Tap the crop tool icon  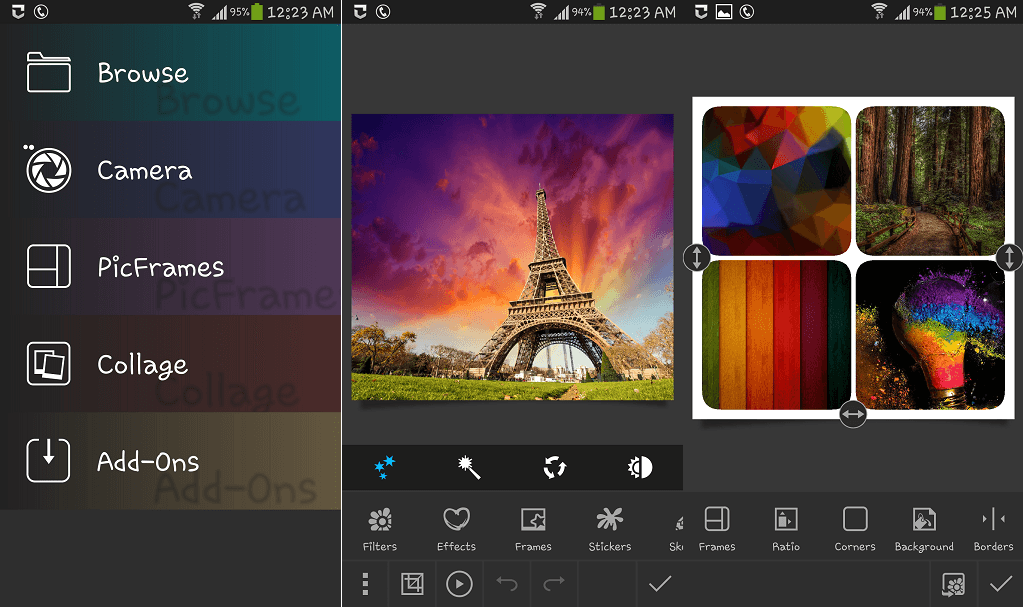point(412,583)
